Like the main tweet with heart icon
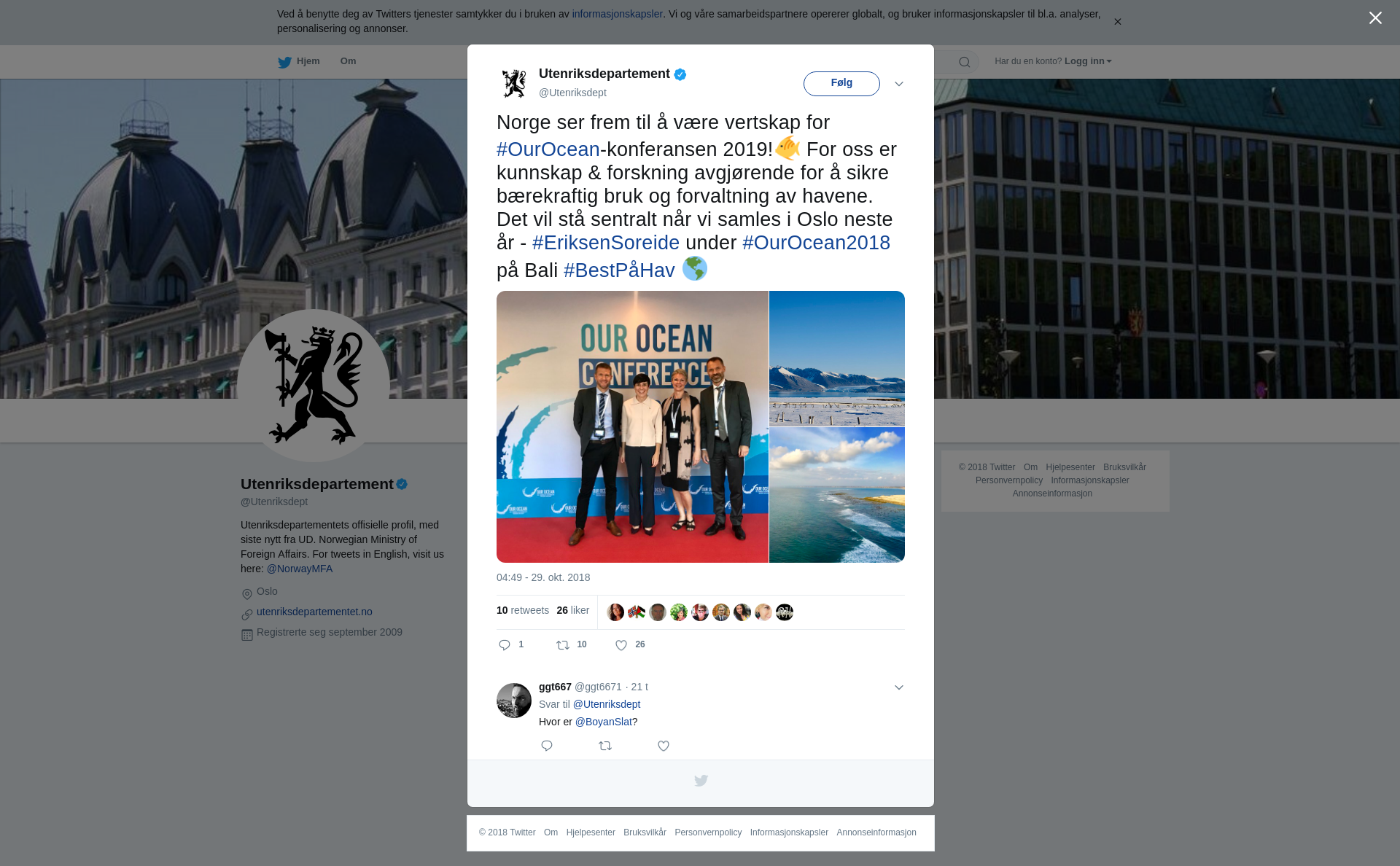1400x866 pixels. coord(621,645)
